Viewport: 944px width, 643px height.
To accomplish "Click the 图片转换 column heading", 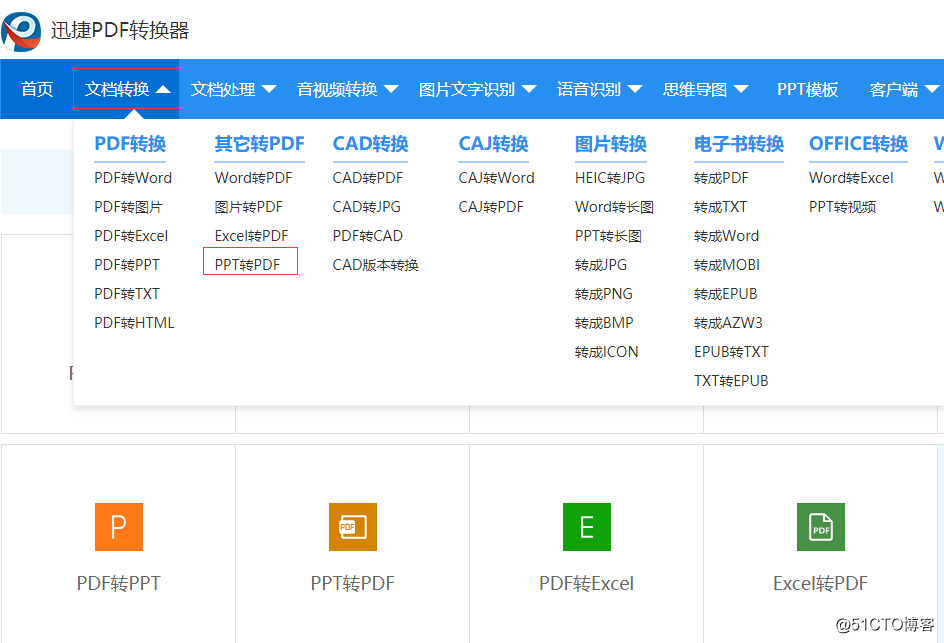I will (611, 144).
